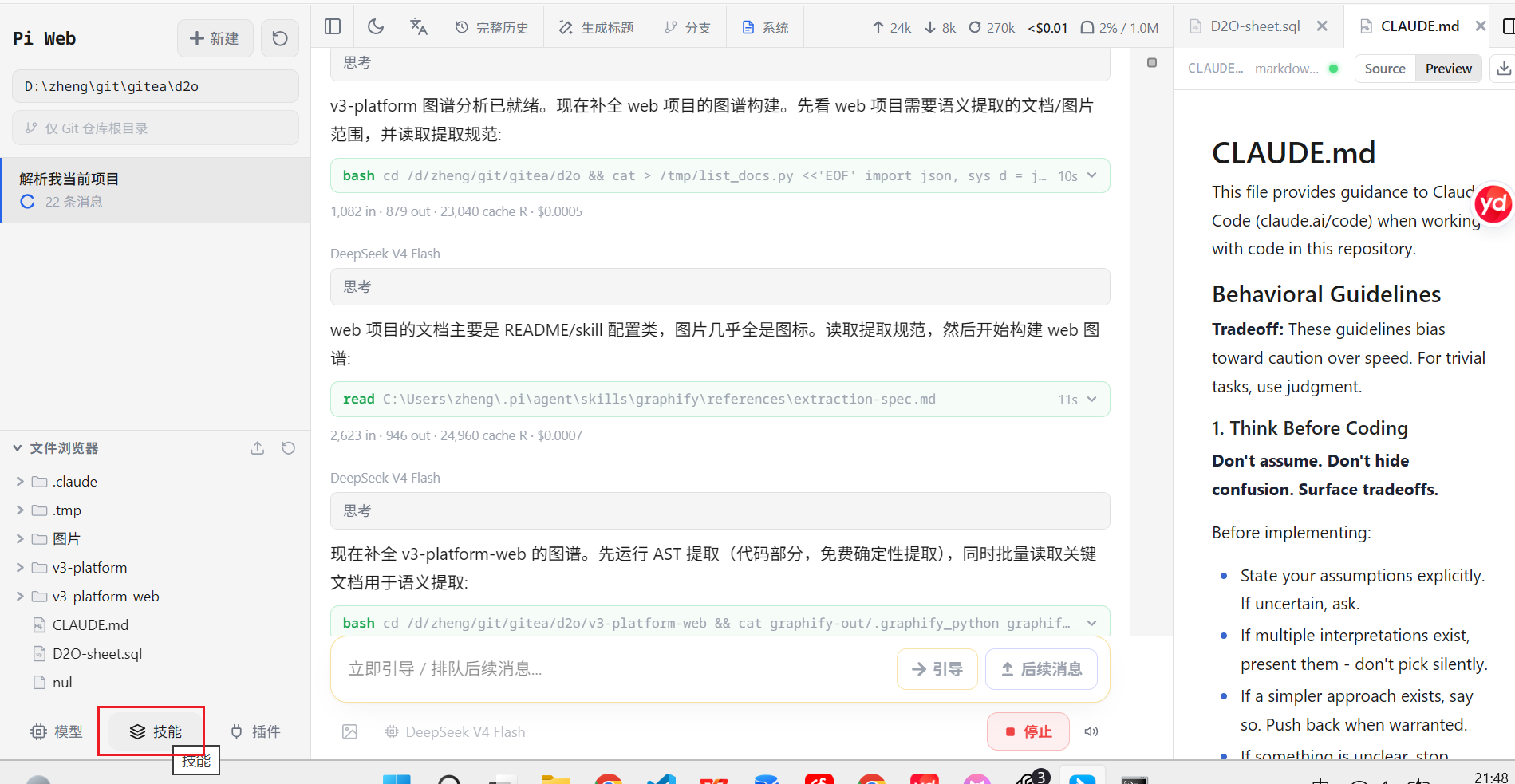Click the 新建 new session button

point(215,38)
